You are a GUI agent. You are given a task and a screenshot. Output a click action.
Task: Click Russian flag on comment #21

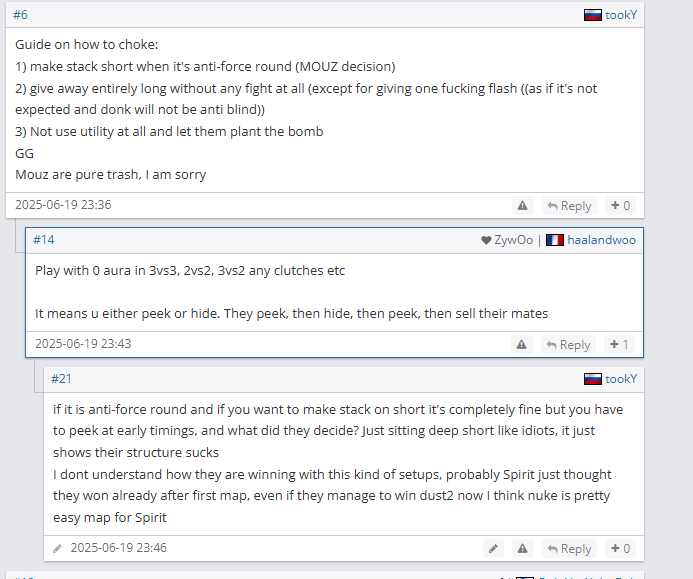[x=593, y=379]
